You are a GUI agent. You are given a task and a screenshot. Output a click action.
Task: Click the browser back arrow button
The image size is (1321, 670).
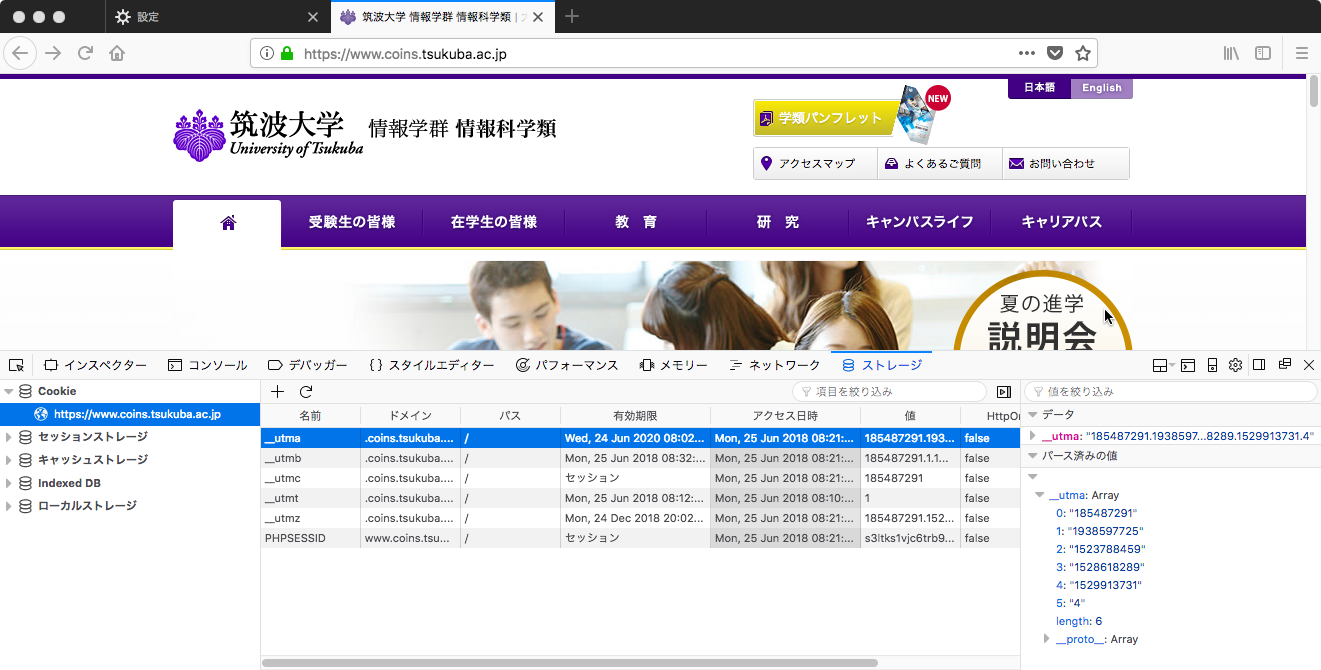pyautogui.click(x=20, y=53)
